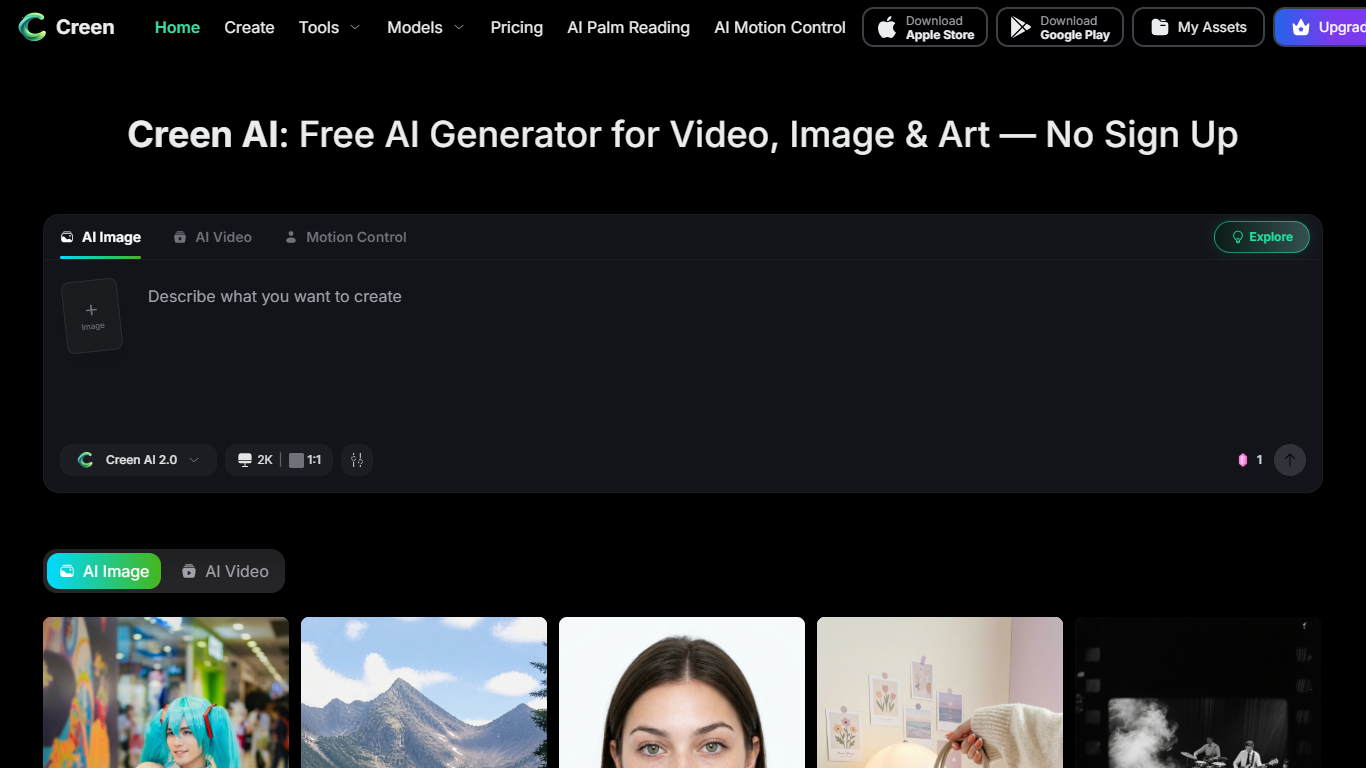Click the Upgrade button
The width and height of the screenshot is (1366, 768).
click(x=1320, y=27)
